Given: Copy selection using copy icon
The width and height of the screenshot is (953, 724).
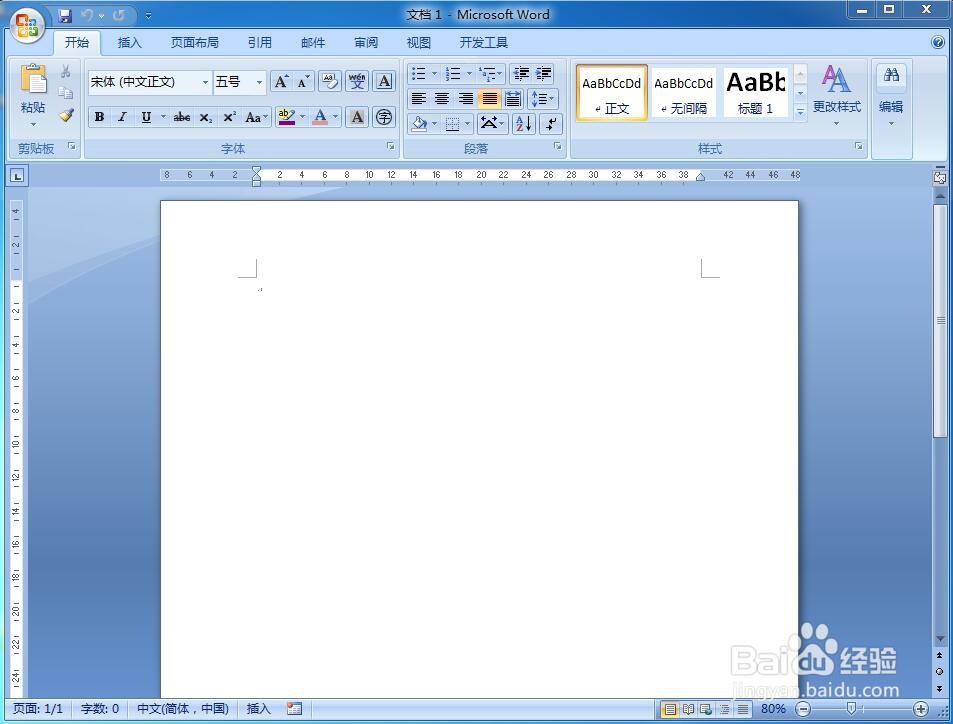Looking at the screenshot, I should point(66,93).
